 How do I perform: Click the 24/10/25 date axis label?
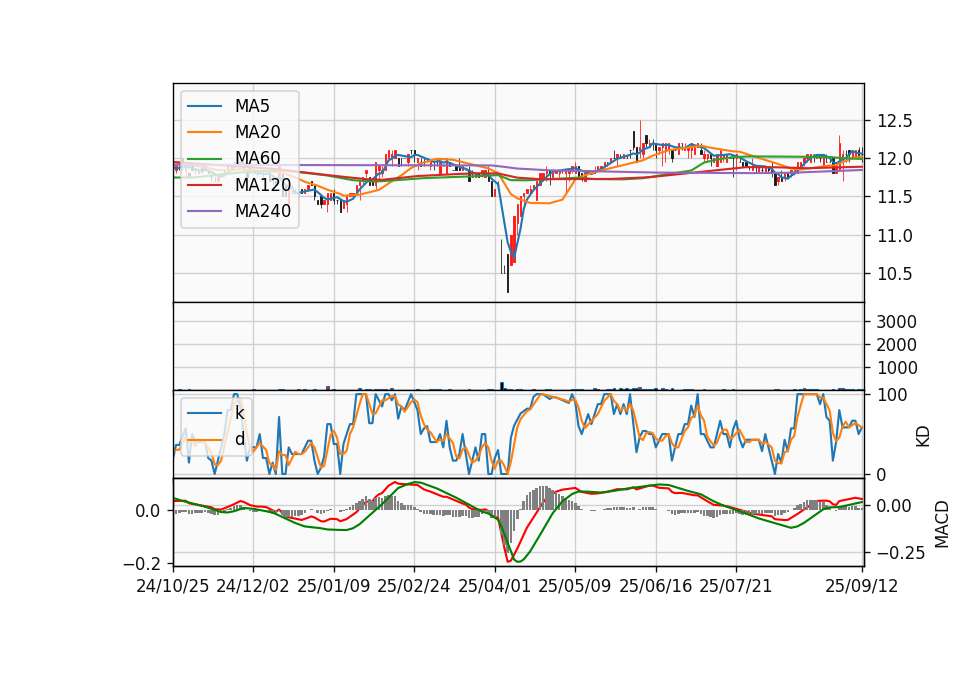pyautogui.click(x=173, y=586)
